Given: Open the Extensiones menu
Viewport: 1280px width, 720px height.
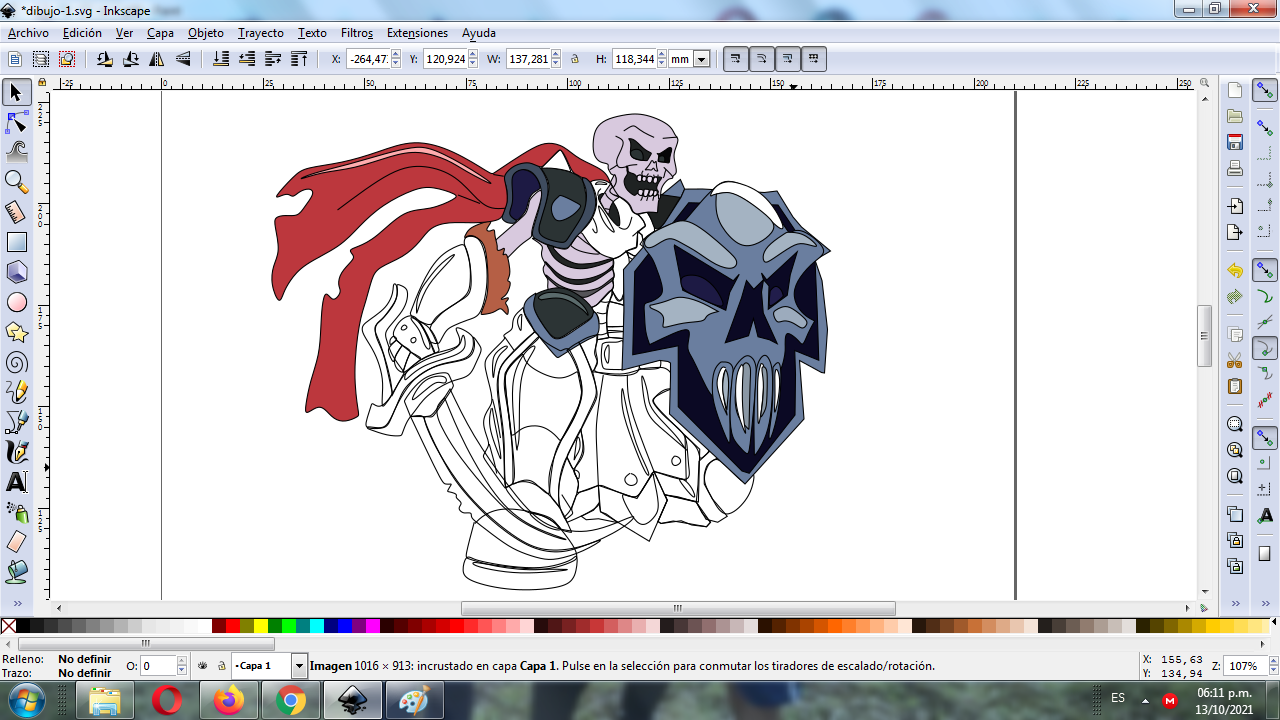Looking at the screenshot, I should 417,33.
